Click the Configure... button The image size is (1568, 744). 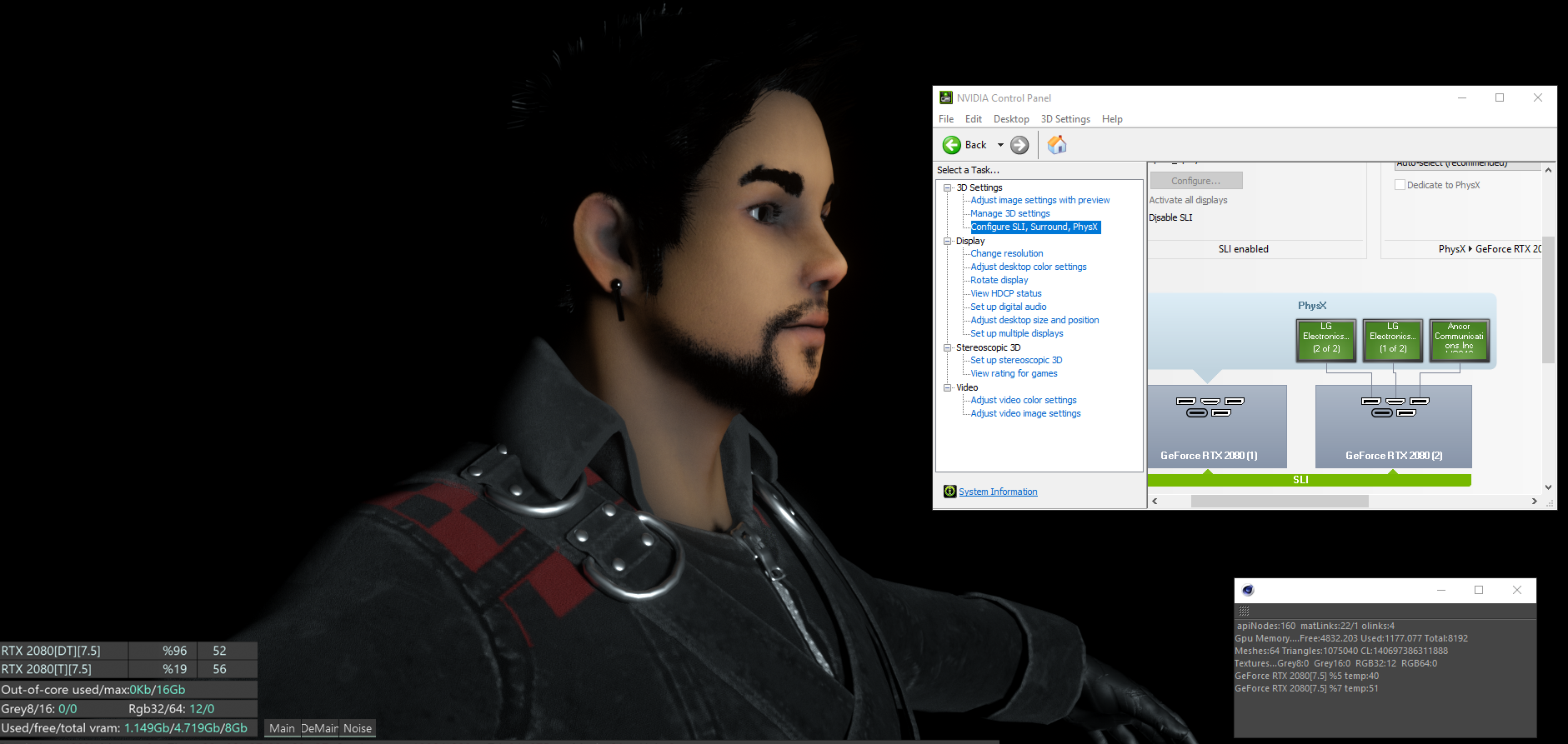pyautogui.click(x=1196, y=181)
